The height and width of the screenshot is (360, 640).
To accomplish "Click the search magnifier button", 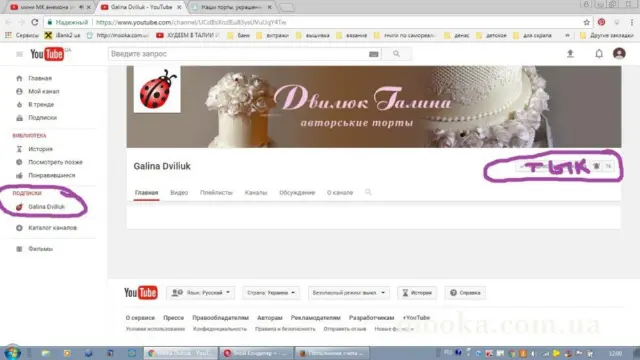I will coord(396,54).
